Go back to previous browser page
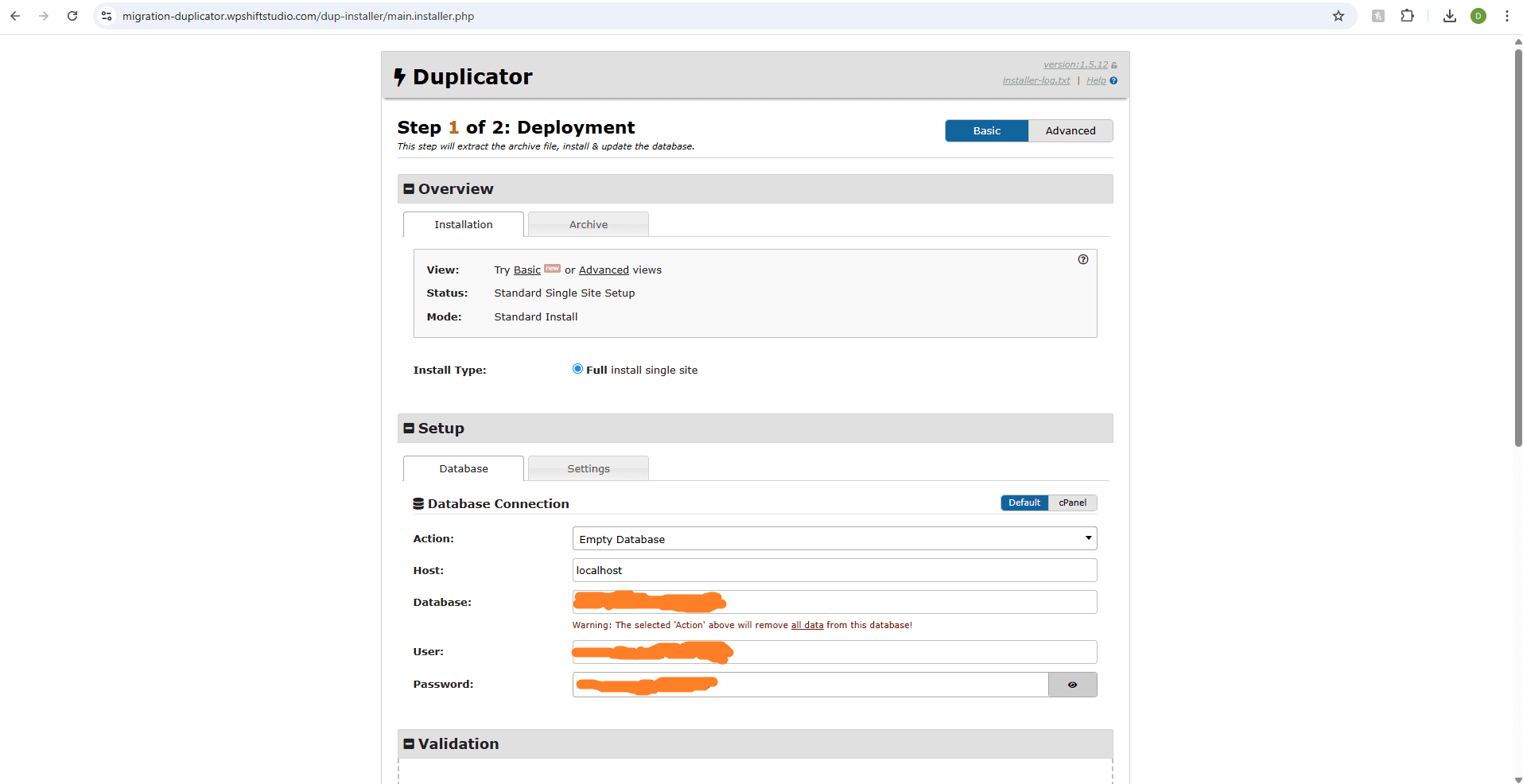Image resolution: width=1523 pixels, height=784 pixels. click(x=15, y=16)
